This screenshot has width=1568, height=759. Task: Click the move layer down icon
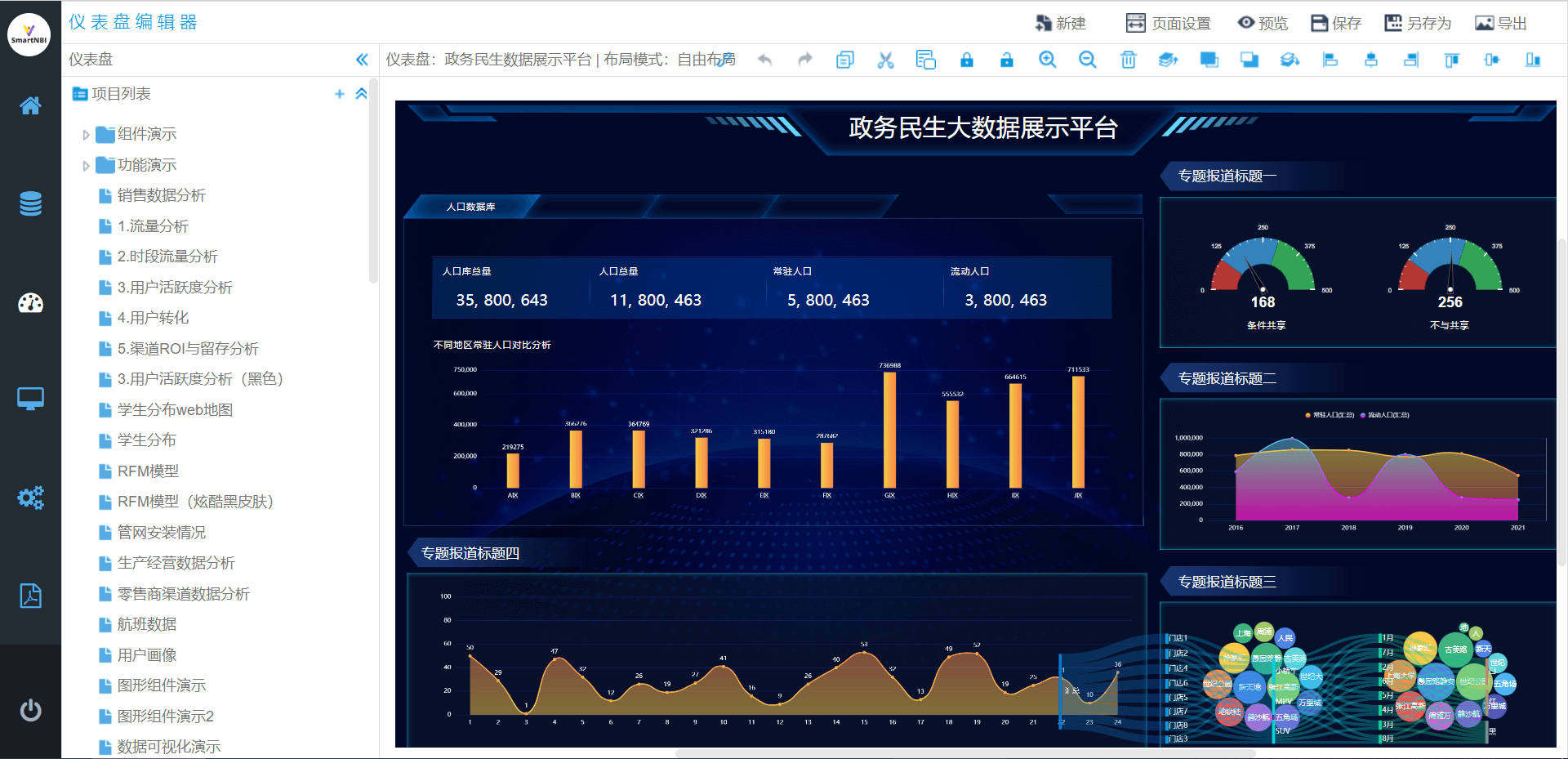[x=1290, y=60]
